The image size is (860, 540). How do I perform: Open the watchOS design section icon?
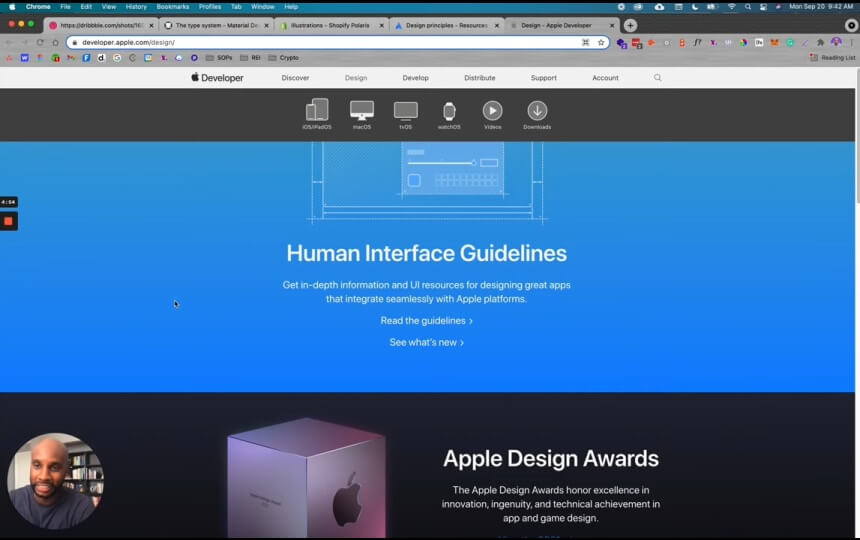pyautogui.click(x=449, y=111)
